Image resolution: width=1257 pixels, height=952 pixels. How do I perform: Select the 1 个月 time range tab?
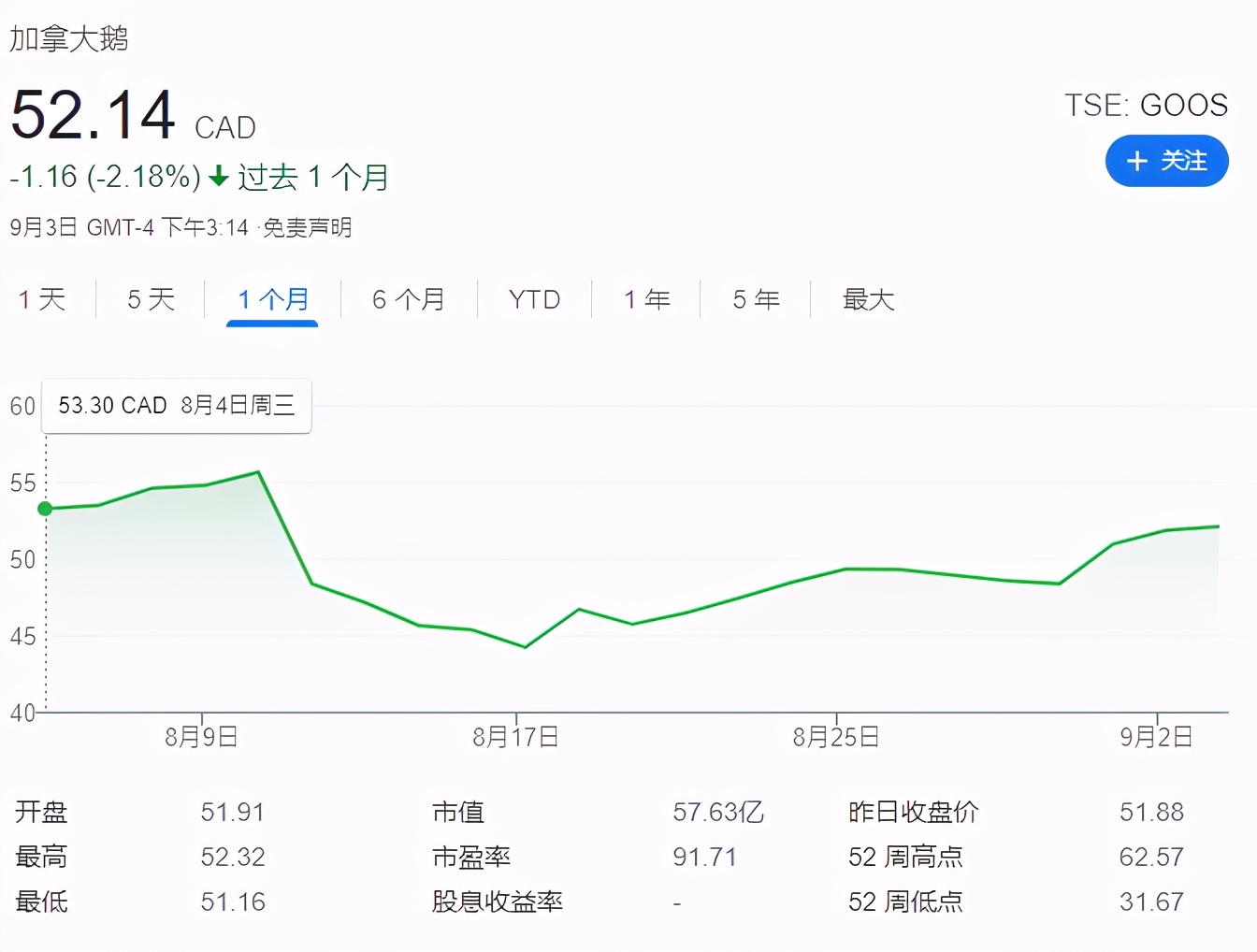pos(272,299)
